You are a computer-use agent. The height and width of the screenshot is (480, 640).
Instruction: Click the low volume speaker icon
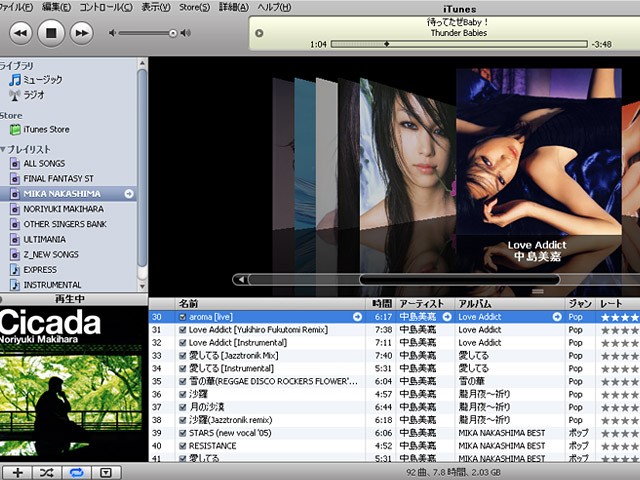click(112, 33)
